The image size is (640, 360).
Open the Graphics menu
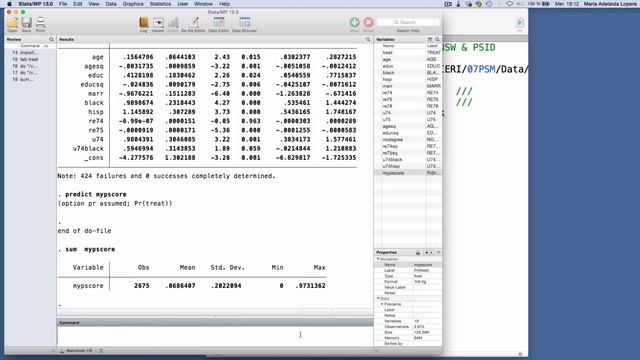(133, 4)
